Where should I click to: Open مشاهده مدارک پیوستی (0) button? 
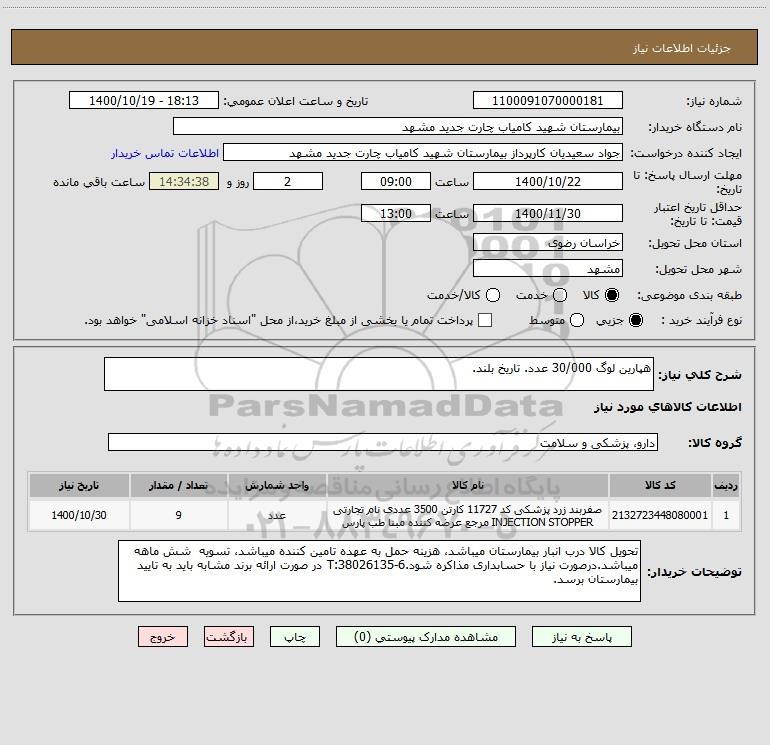426,637
